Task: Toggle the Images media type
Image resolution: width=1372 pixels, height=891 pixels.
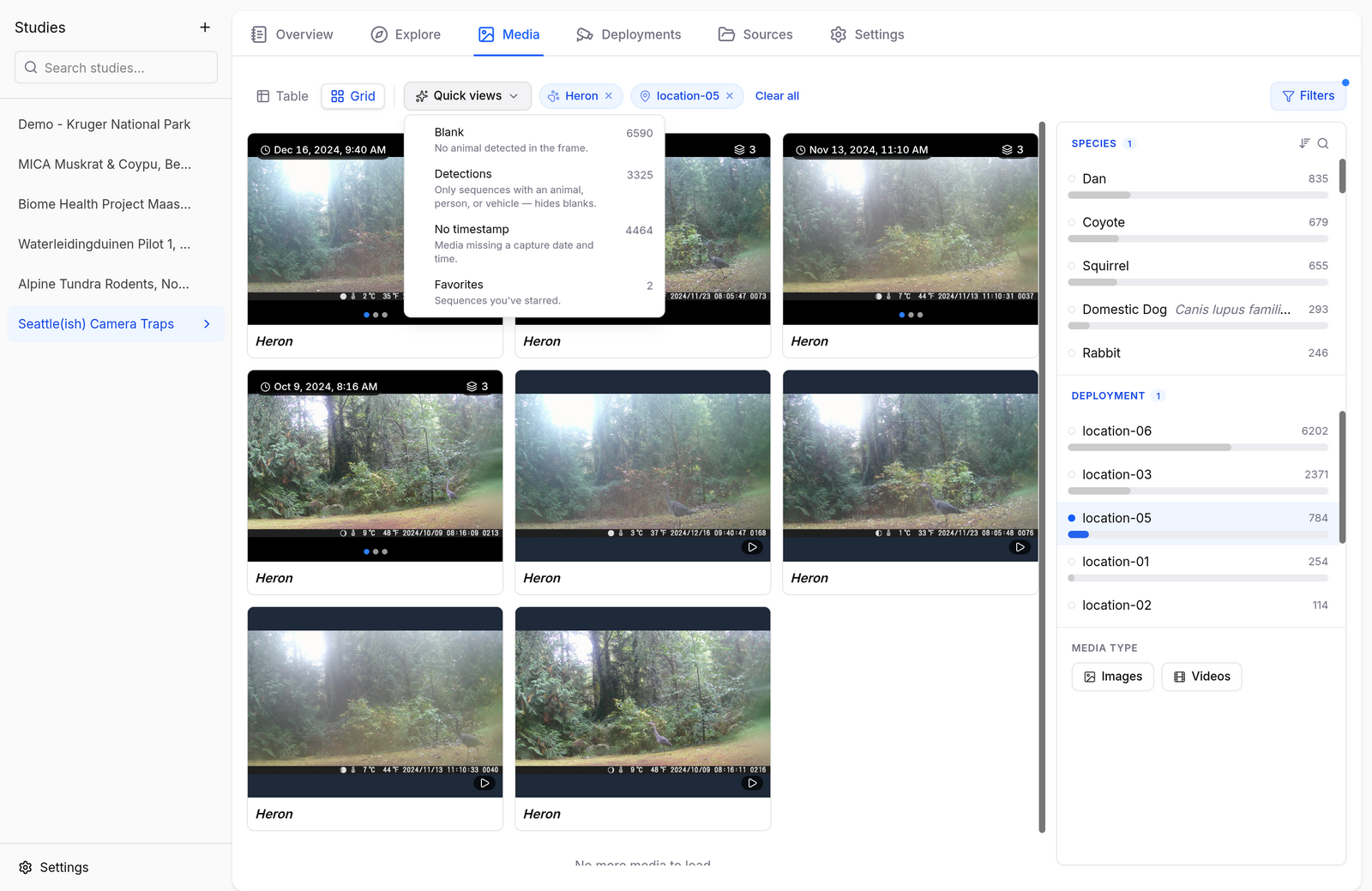Action: [x=1112, y=677]
